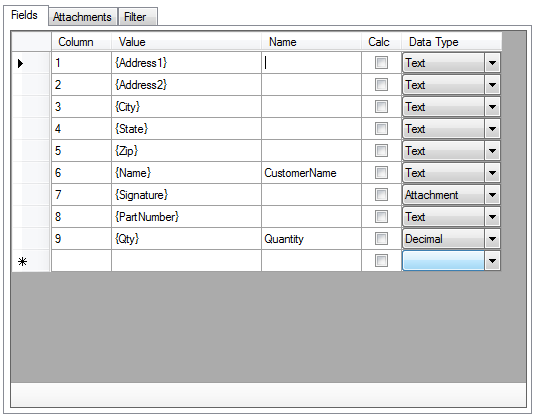Check the Calc box for {Address1} row
This screenshot has height=418, width=536.
[x=381, y=63]
